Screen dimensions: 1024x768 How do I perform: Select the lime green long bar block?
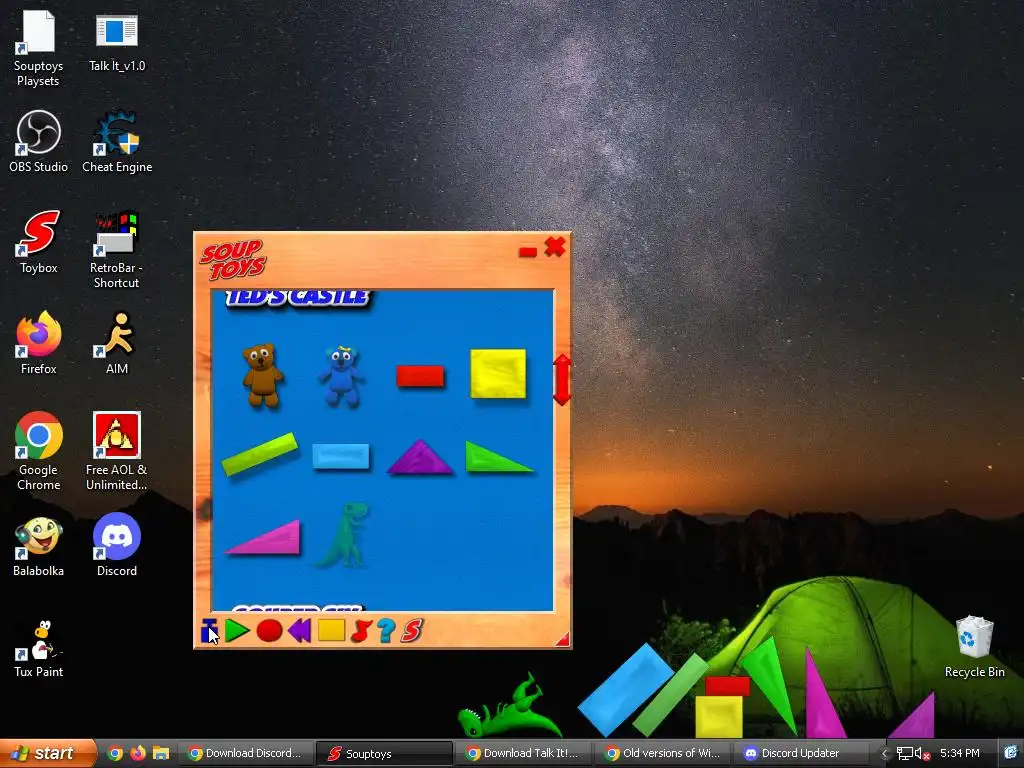click(260, 454)
